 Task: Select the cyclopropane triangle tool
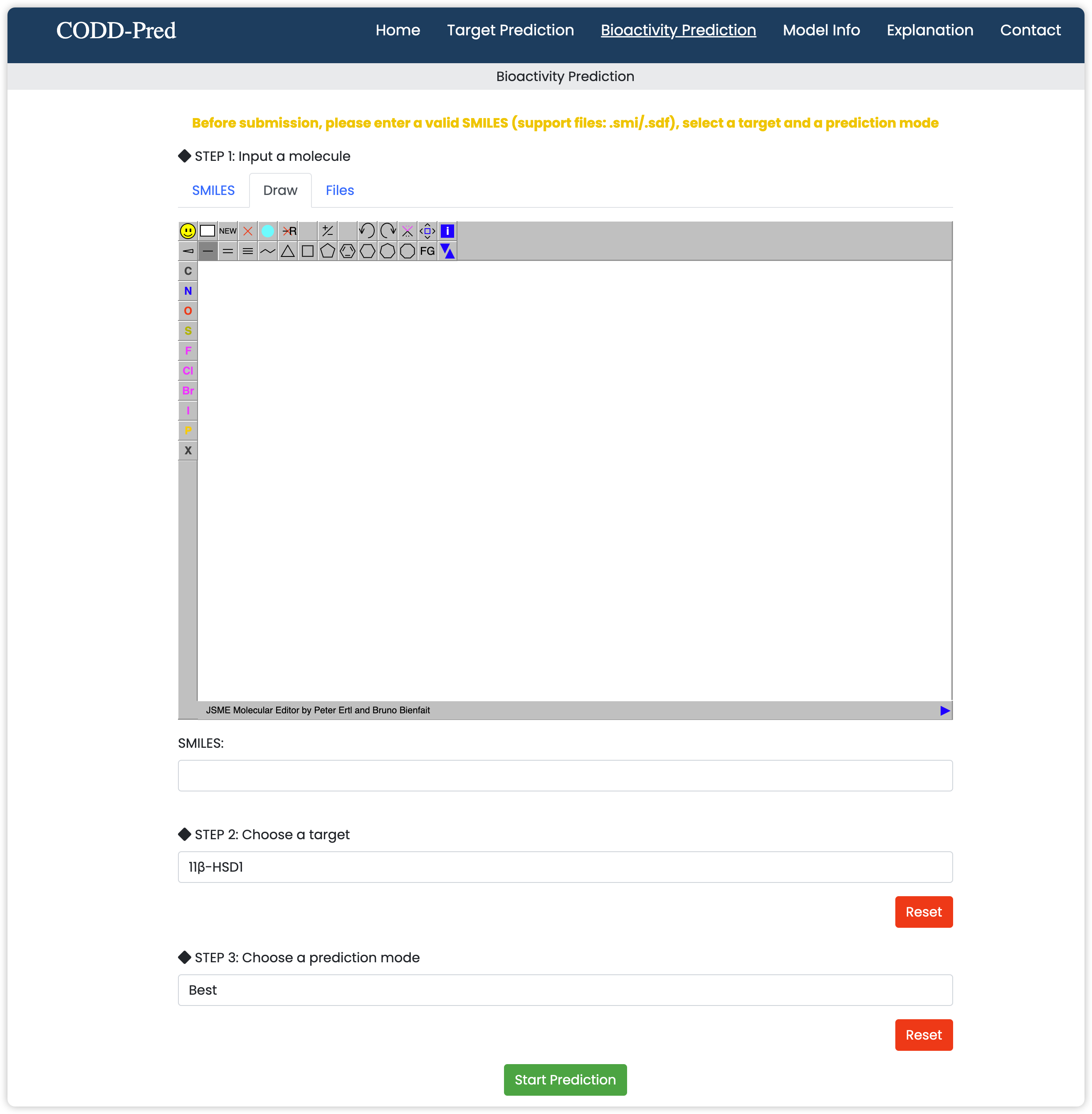coord(288,251)
